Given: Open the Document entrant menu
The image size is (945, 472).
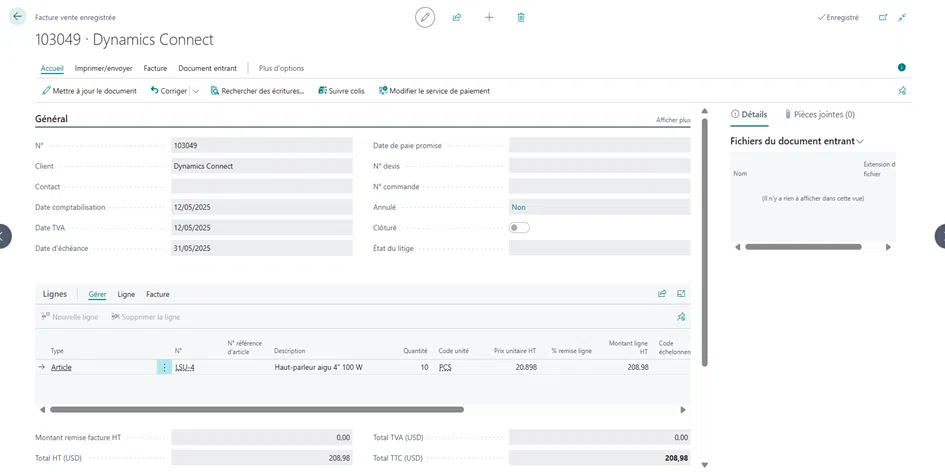Looking at the screenshot, I should pos(207,68).
